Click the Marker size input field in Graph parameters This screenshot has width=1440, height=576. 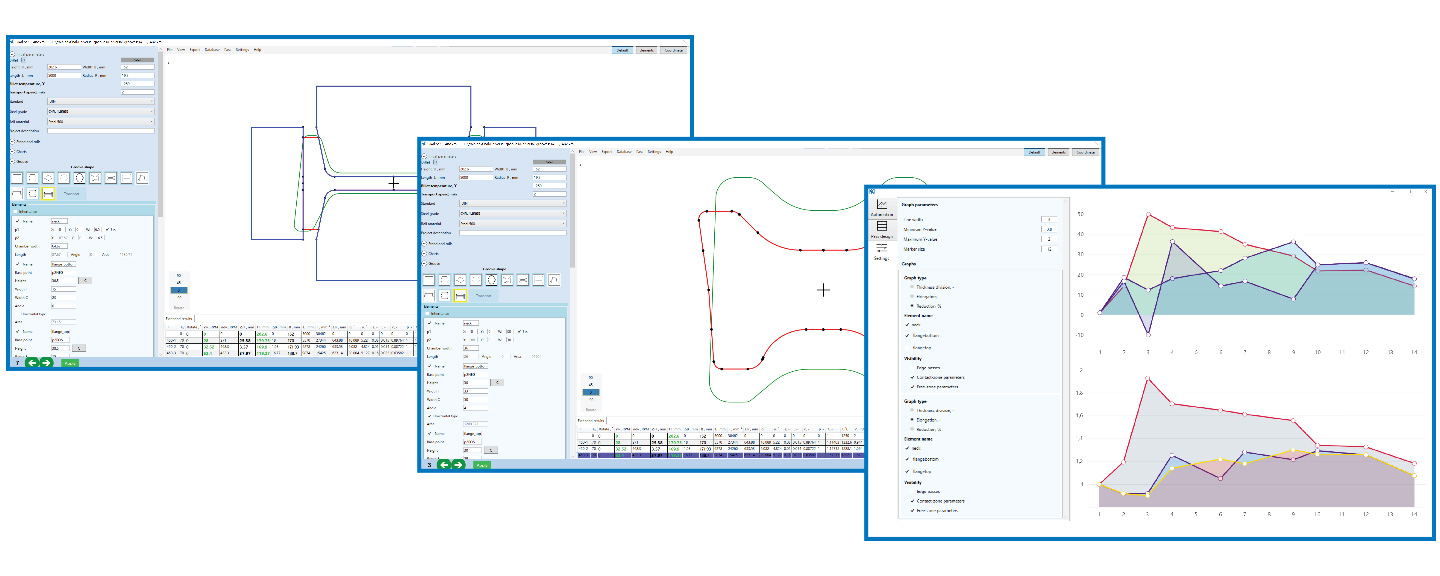(x=1048, y=248)
